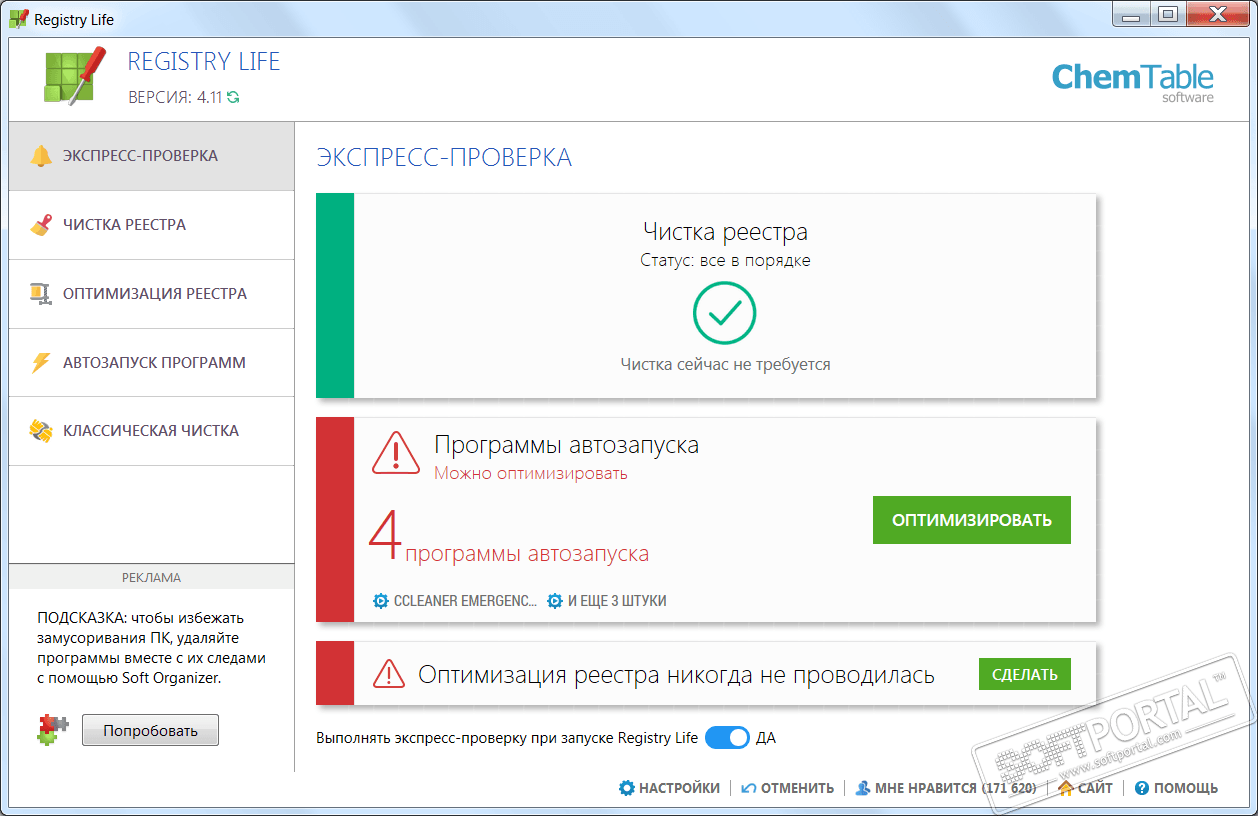Click Мне нравится (171 620) link
The image size is (1258, 816).
pyautogui.click(x=956, y=788)
